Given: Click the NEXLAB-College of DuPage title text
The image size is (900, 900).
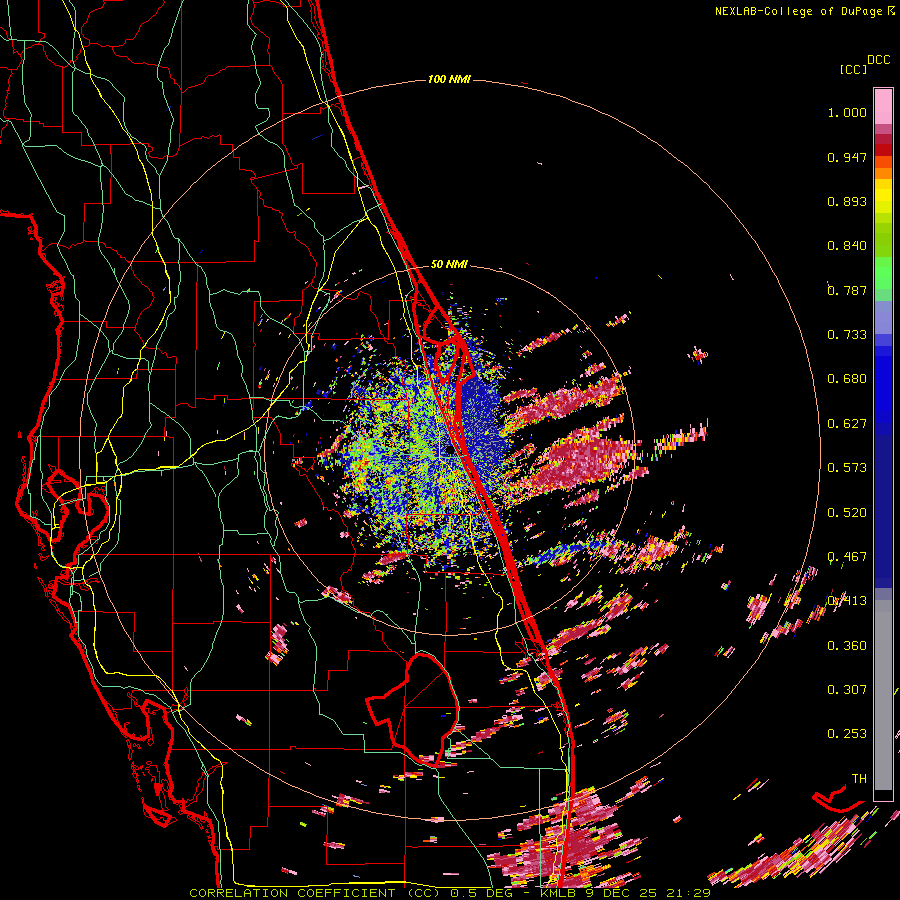Looking at the screenshot, I should coord(800,11).
